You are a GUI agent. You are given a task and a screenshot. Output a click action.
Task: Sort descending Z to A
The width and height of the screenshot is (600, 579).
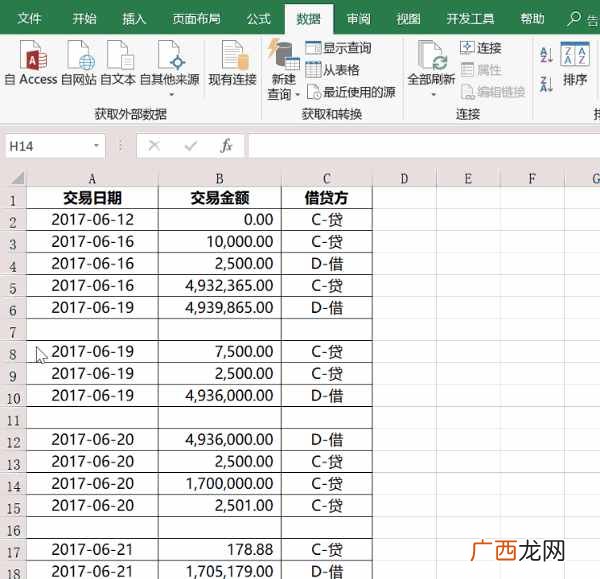pyautogui.click(x=546, y=84)
